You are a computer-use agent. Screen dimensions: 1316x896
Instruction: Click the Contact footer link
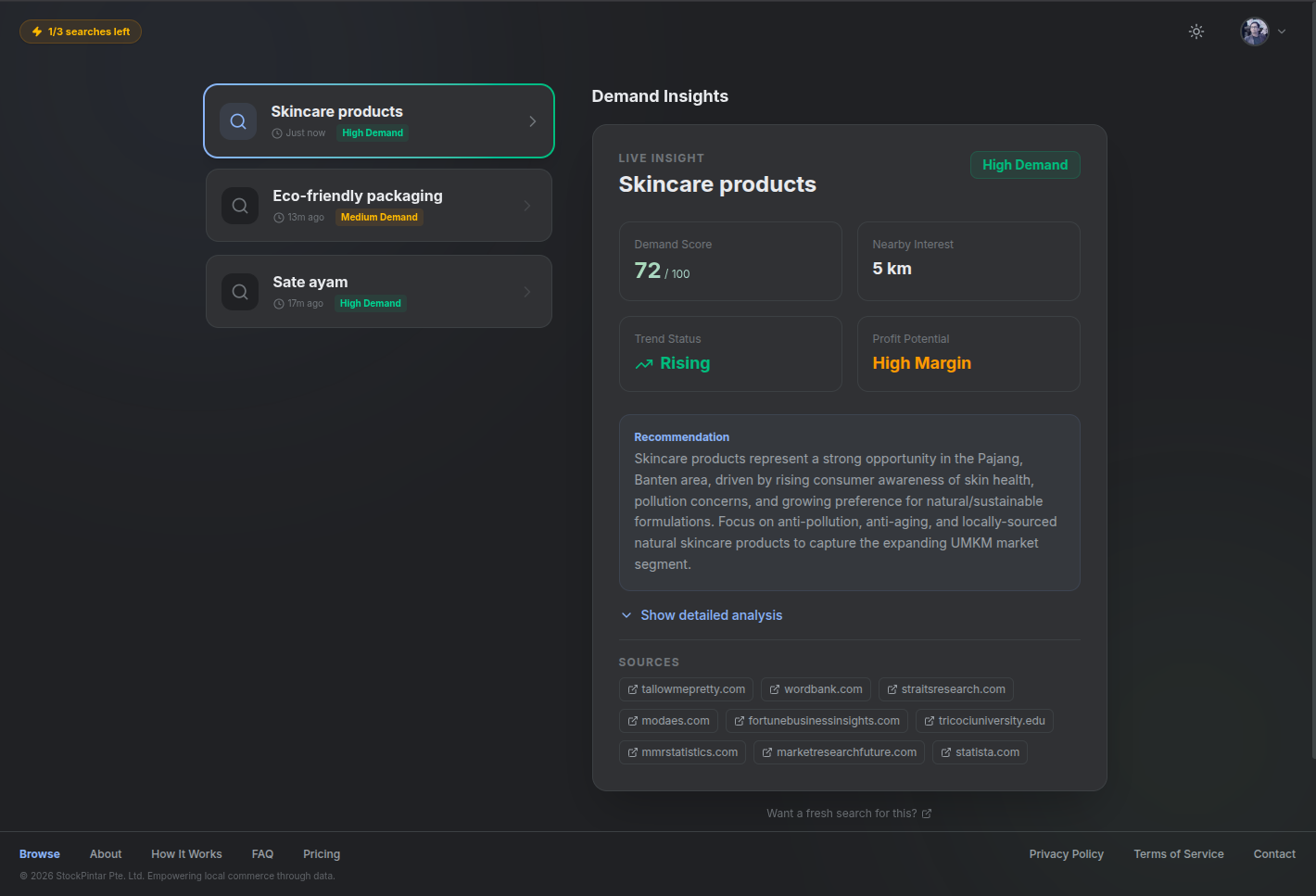click(x=1274, y=854)
